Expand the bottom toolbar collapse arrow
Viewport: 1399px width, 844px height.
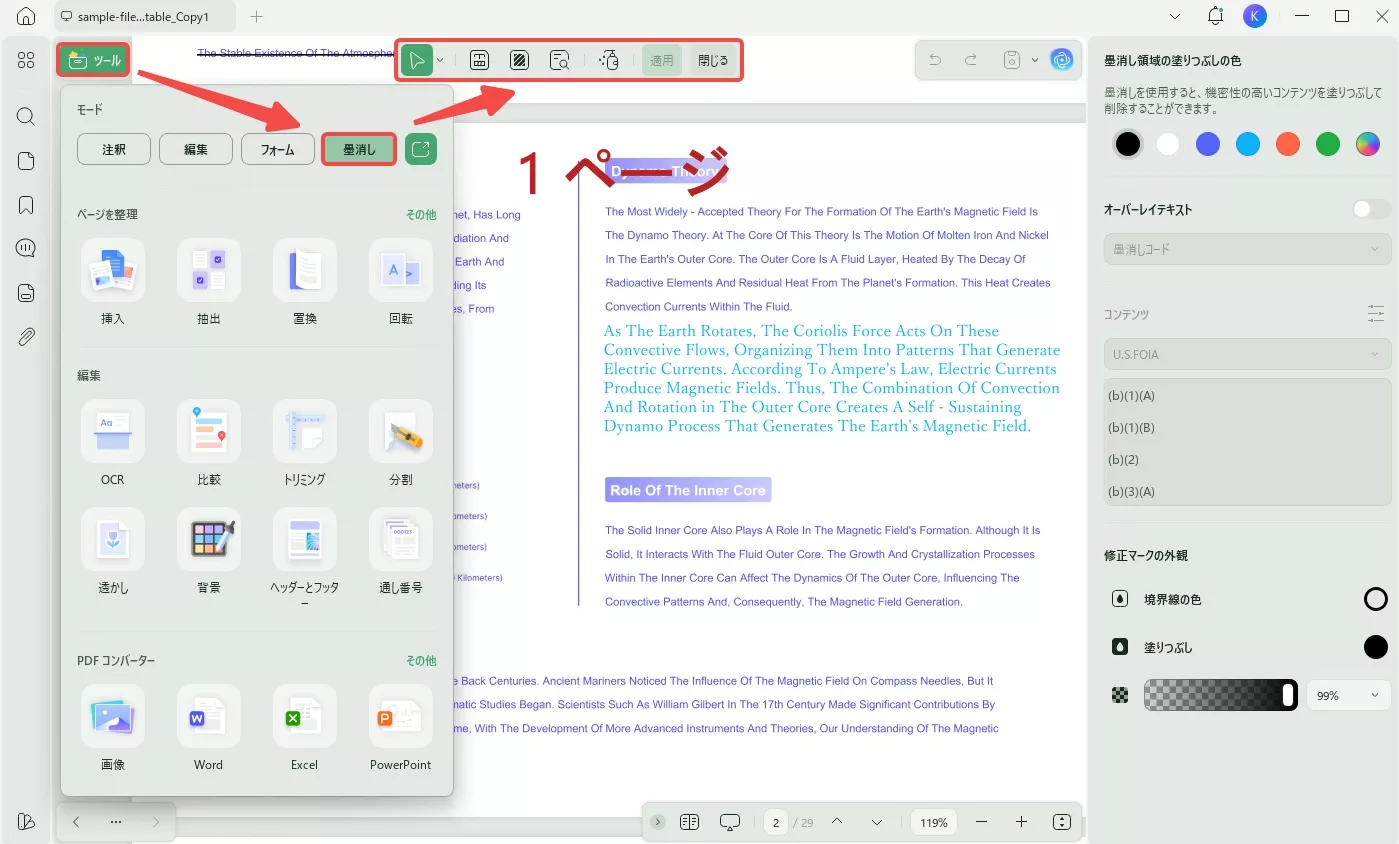[657, 822]
